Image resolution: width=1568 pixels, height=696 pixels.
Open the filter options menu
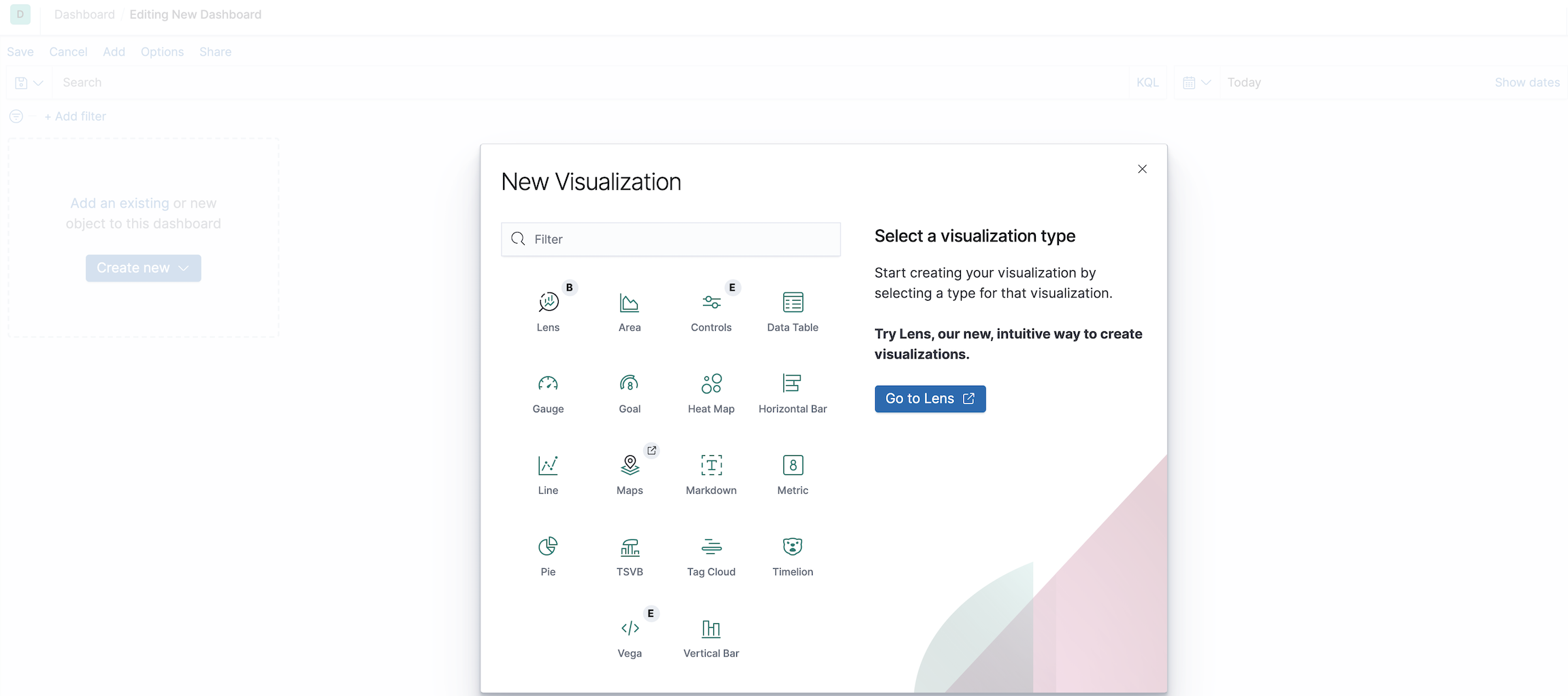[15, 116]
